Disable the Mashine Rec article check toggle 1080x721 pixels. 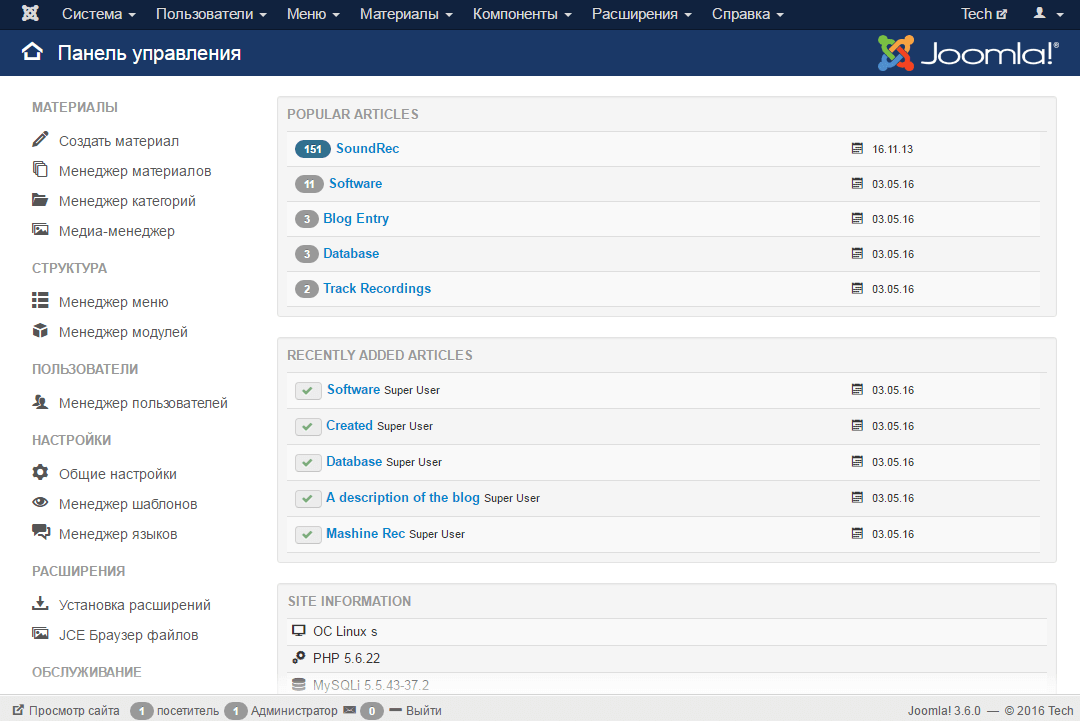click(308, 534)
